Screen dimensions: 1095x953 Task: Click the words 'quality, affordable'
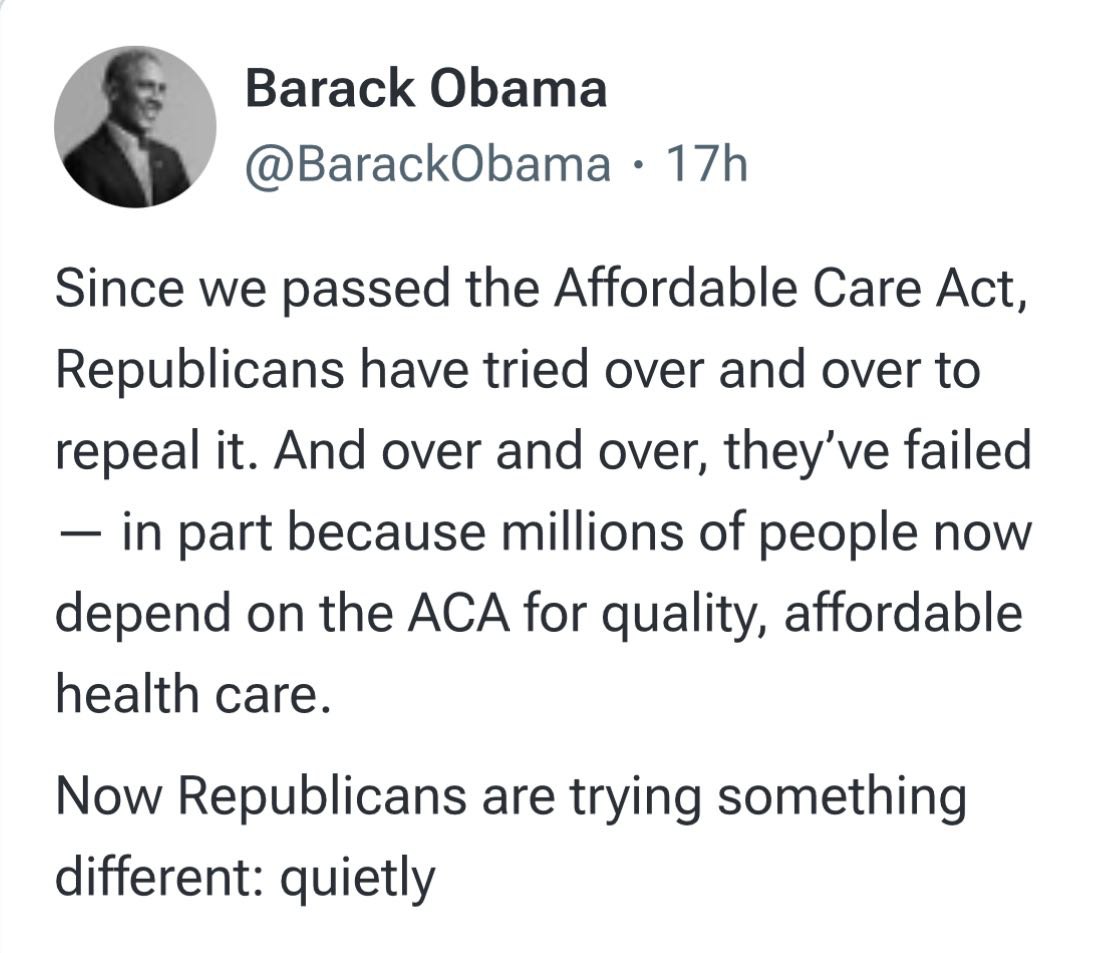point(811,616)
